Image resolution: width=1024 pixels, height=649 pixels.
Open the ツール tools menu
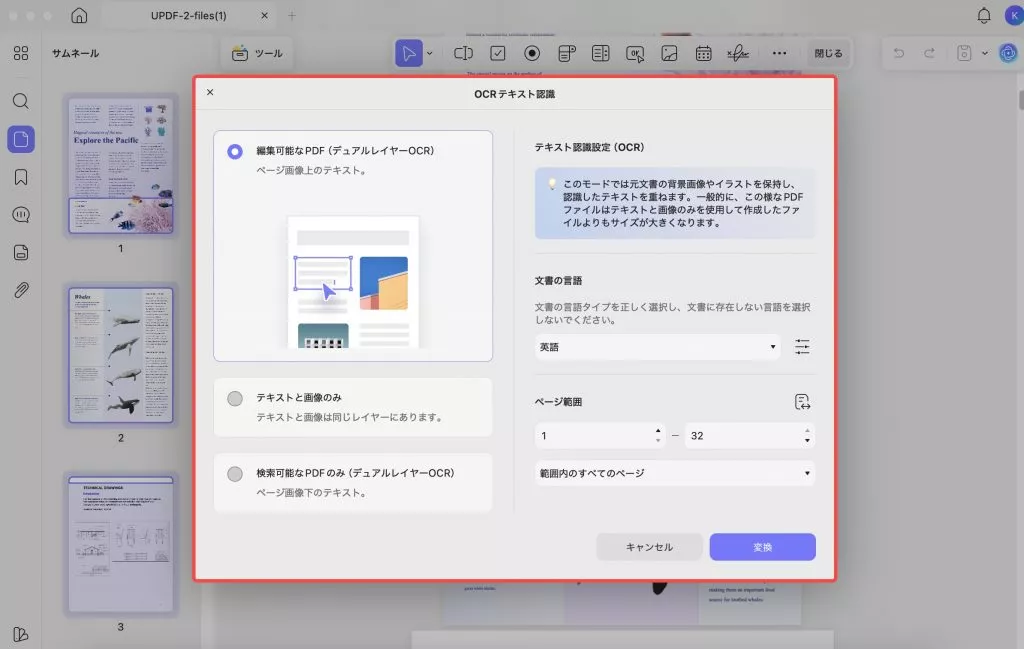(257, 53)
